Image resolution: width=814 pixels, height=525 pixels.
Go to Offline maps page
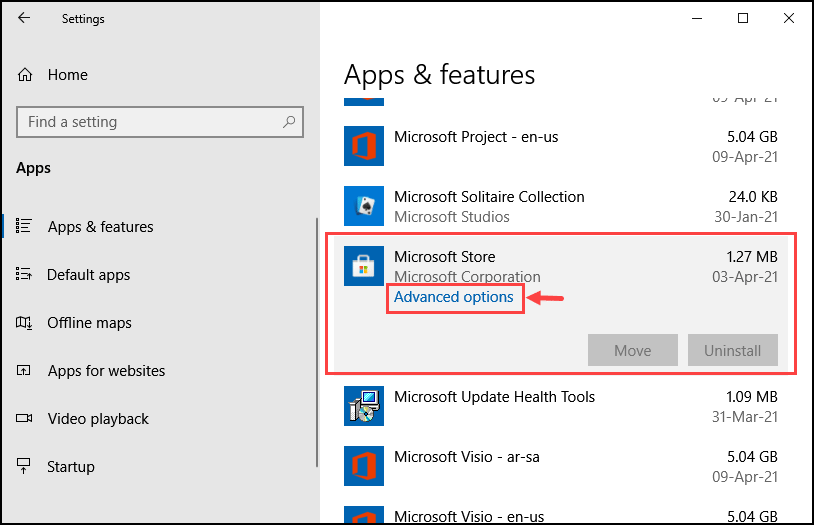click(89, 323)
